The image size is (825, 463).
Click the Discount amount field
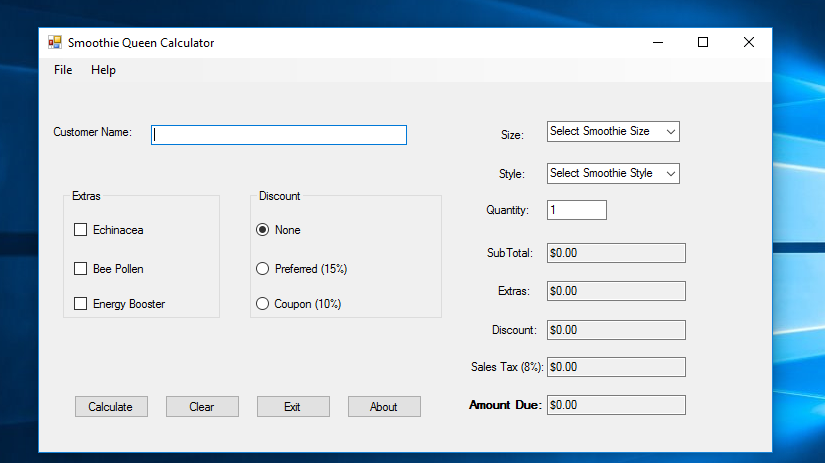[x=616, y=330]
